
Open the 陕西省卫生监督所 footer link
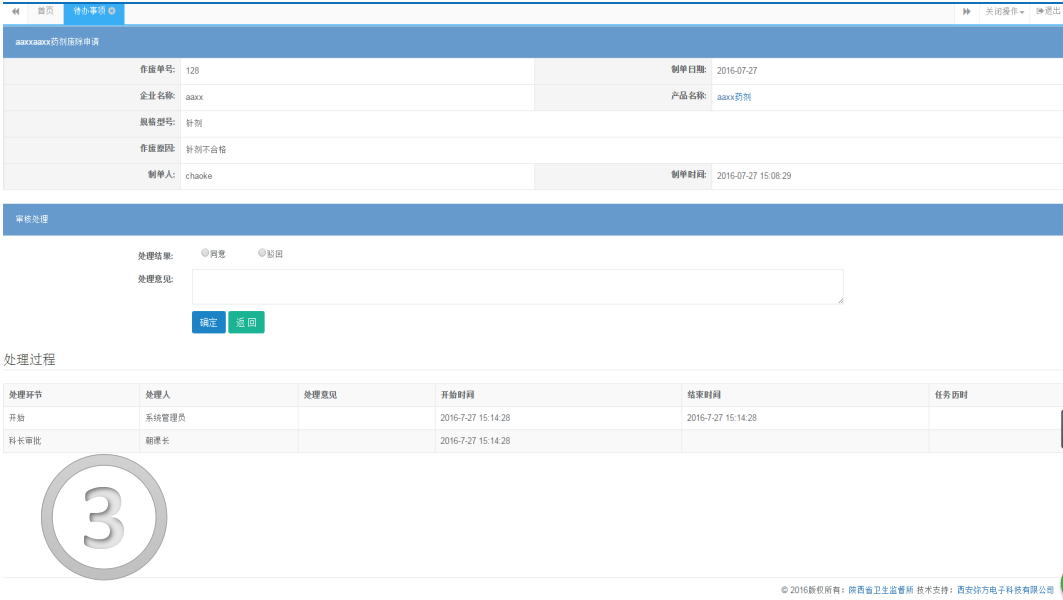881,590
